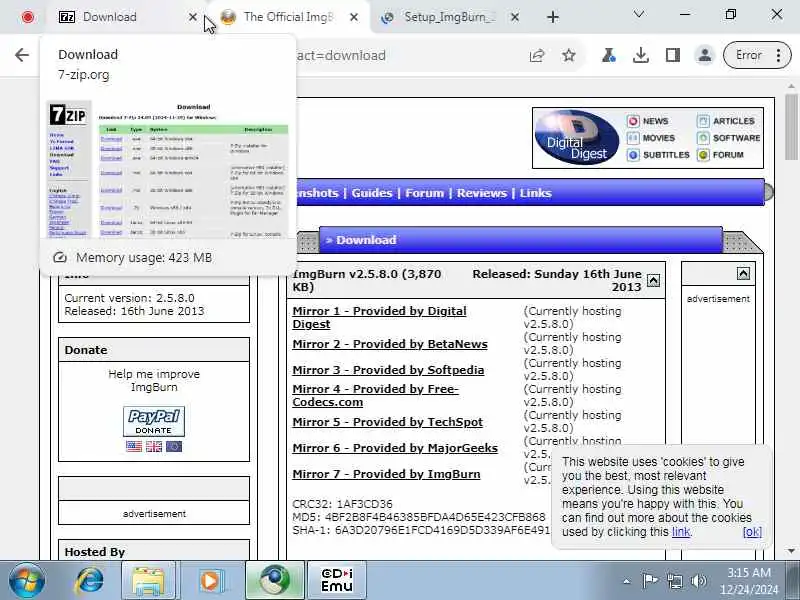Download from Mirror 6 MajorGeeks
This screenshot has height=600, width=800.
[x=395, y=448]
